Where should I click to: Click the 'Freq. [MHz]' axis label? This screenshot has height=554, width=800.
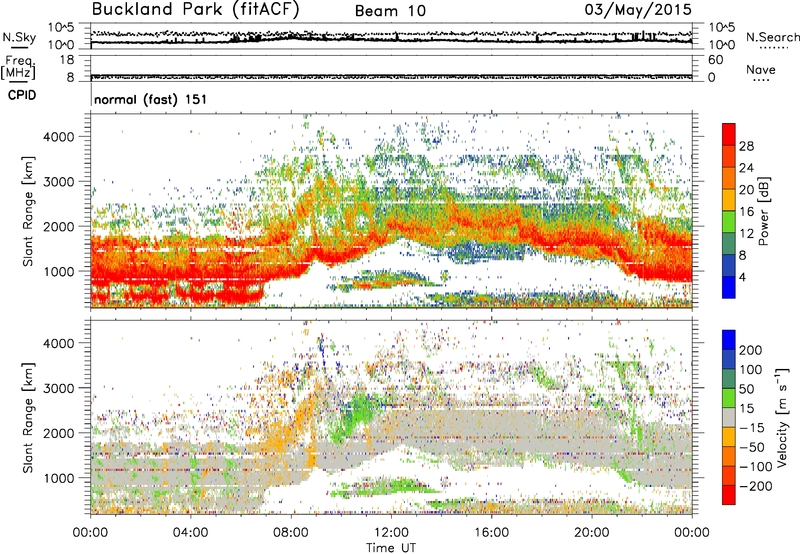click(18, 68)
